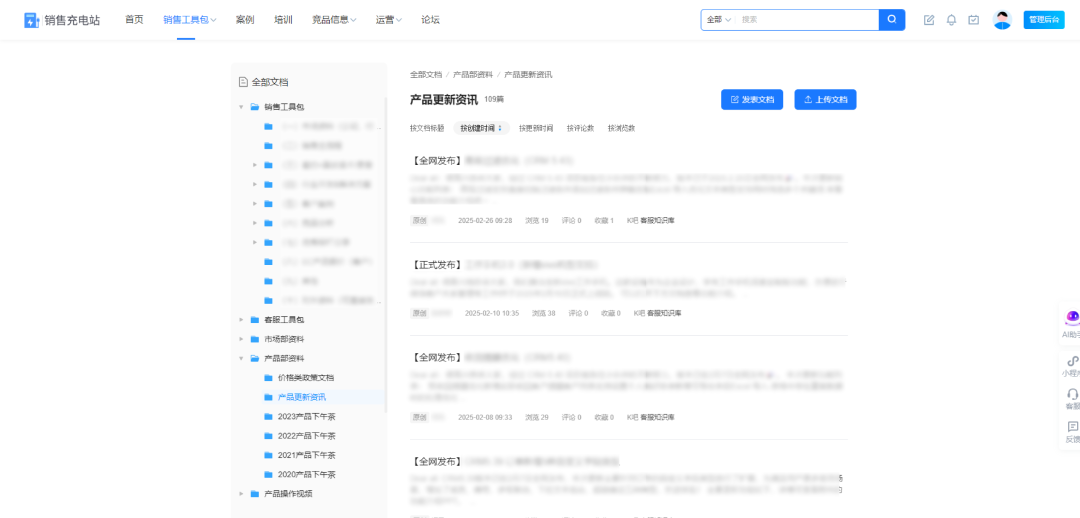Expand the 产品操作视频 tree node
The height and width of the screenshot is (518, 1080).
click(x=241, y=494)
